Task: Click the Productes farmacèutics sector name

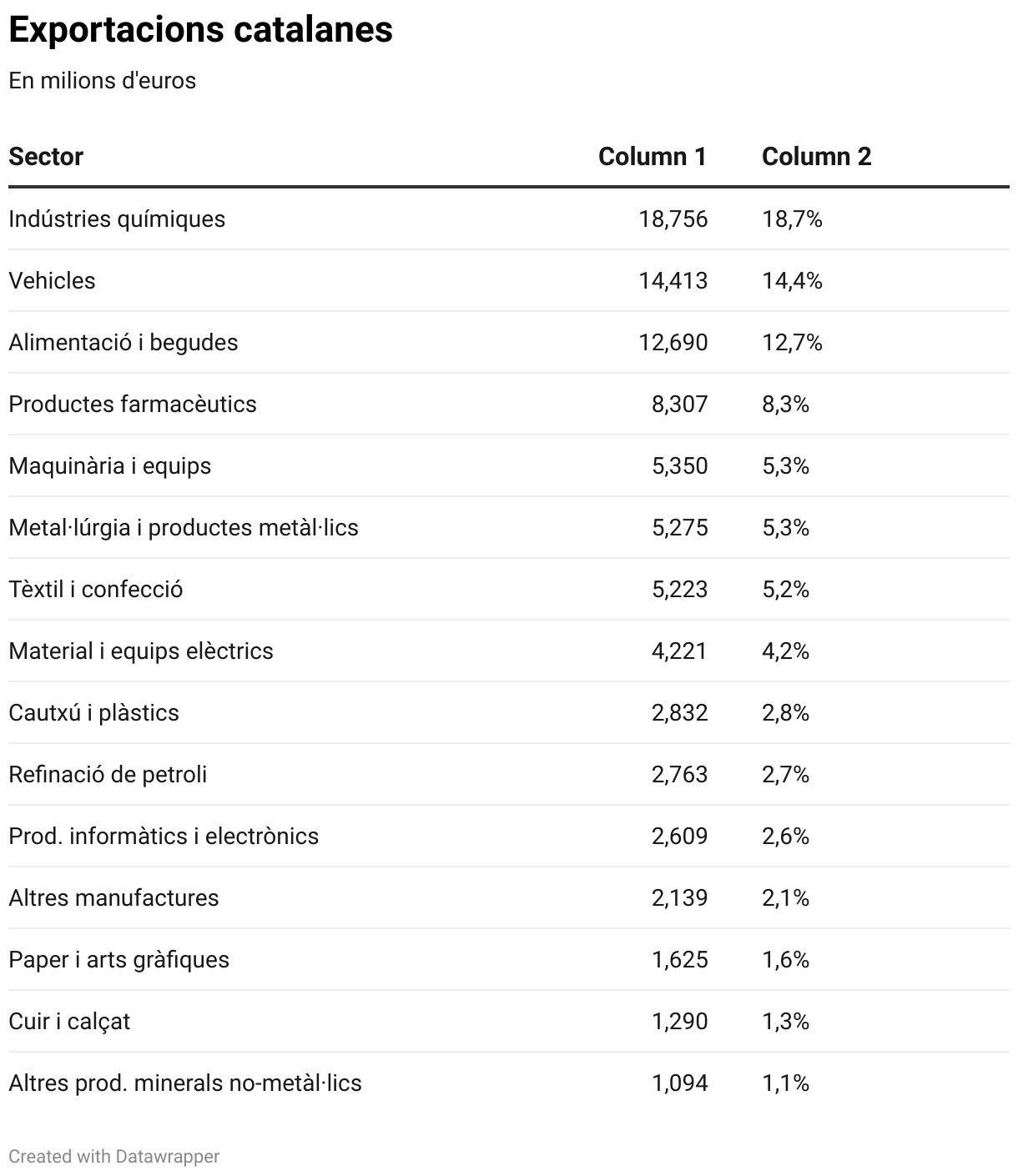Action: pyautogui.click(x=133, y=405)
